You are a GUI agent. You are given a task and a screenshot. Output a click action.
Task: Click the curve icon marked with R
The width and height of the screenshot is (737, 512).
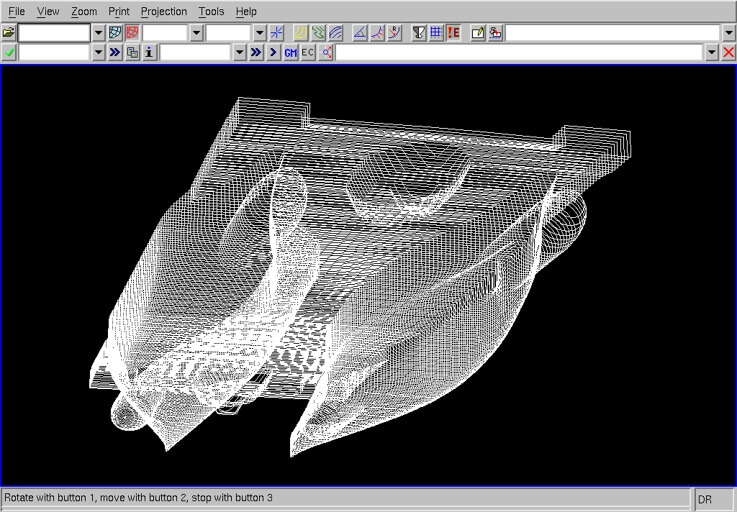click(395, 33)
